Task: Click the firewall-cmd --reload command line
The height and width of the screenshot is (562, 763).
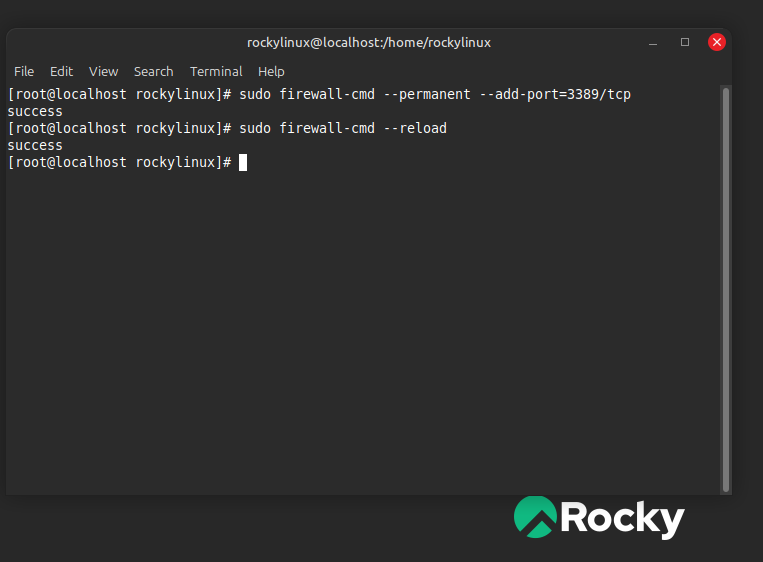Action: tap(342, 128)
